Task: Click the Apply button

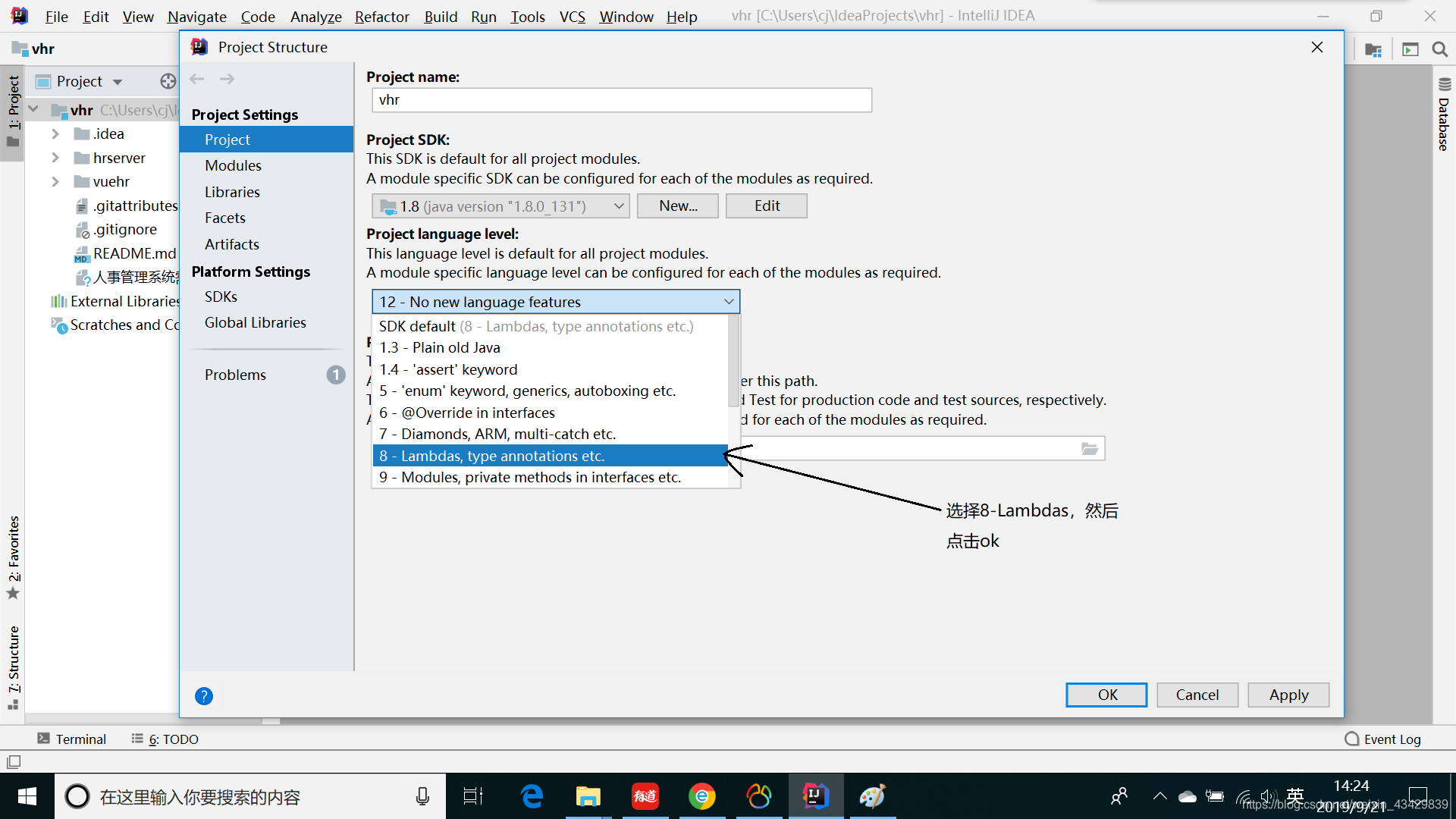Action: click(x=1288, y=695)
